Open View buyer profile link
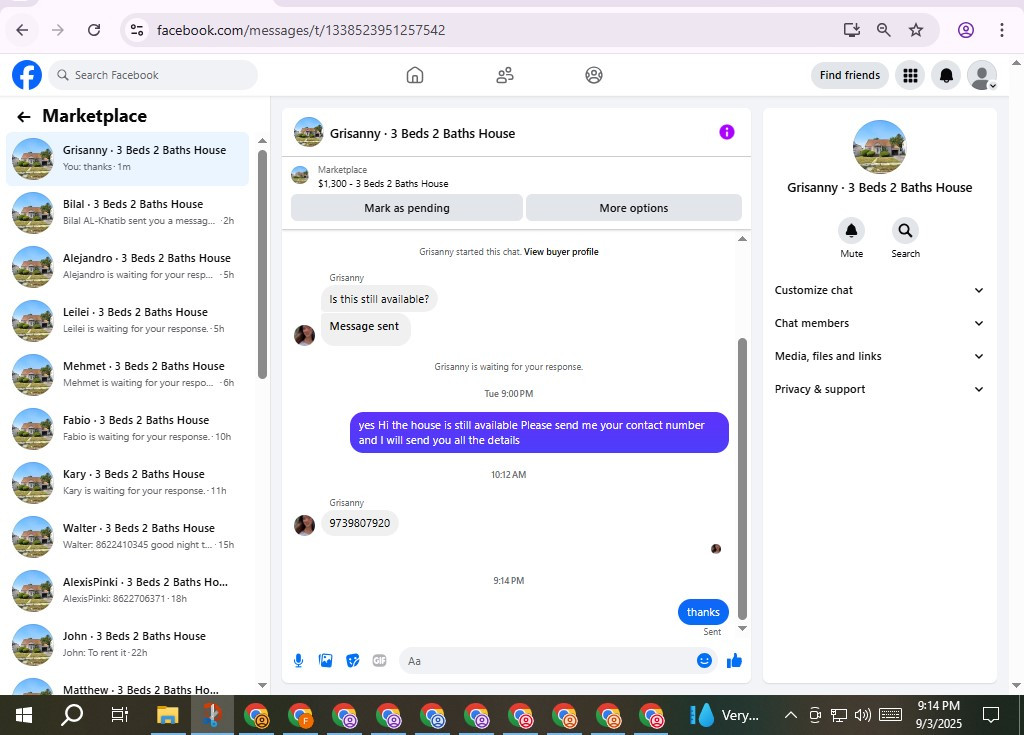This screenshot has height=735, width=1024. pos(561,252)
